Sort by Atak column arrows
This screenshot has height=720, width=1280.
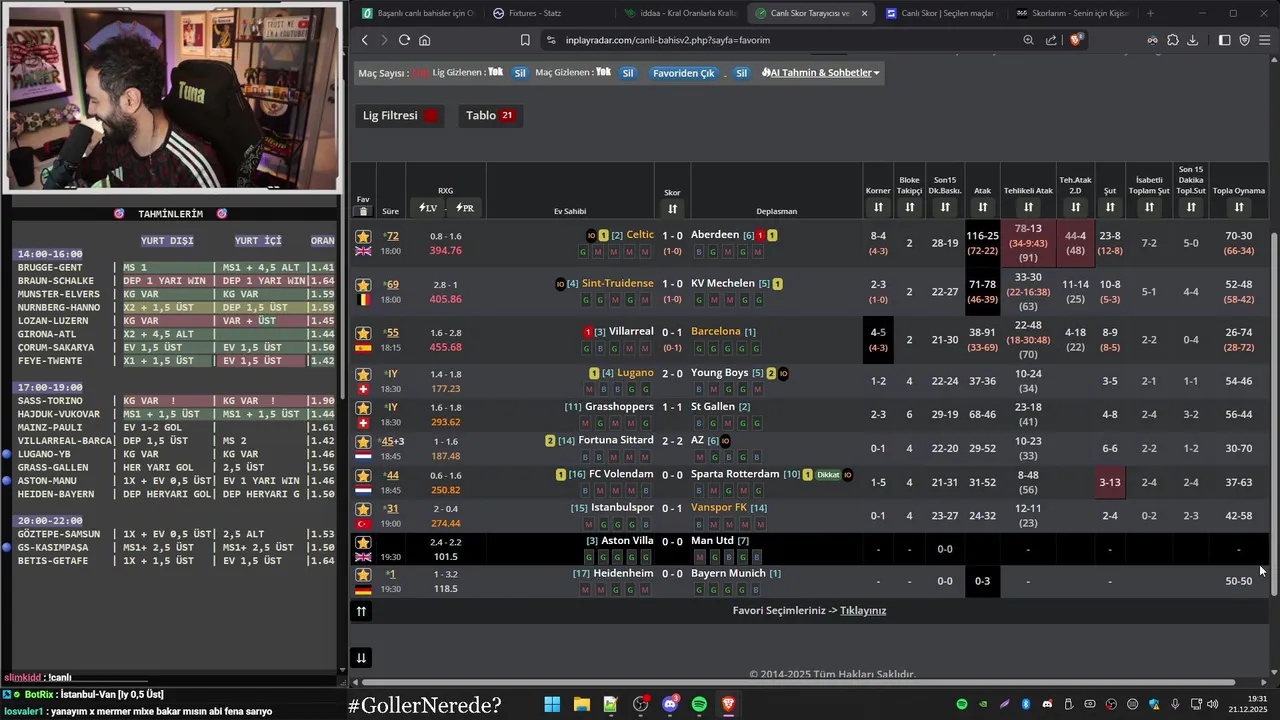[x=983, y=207]
